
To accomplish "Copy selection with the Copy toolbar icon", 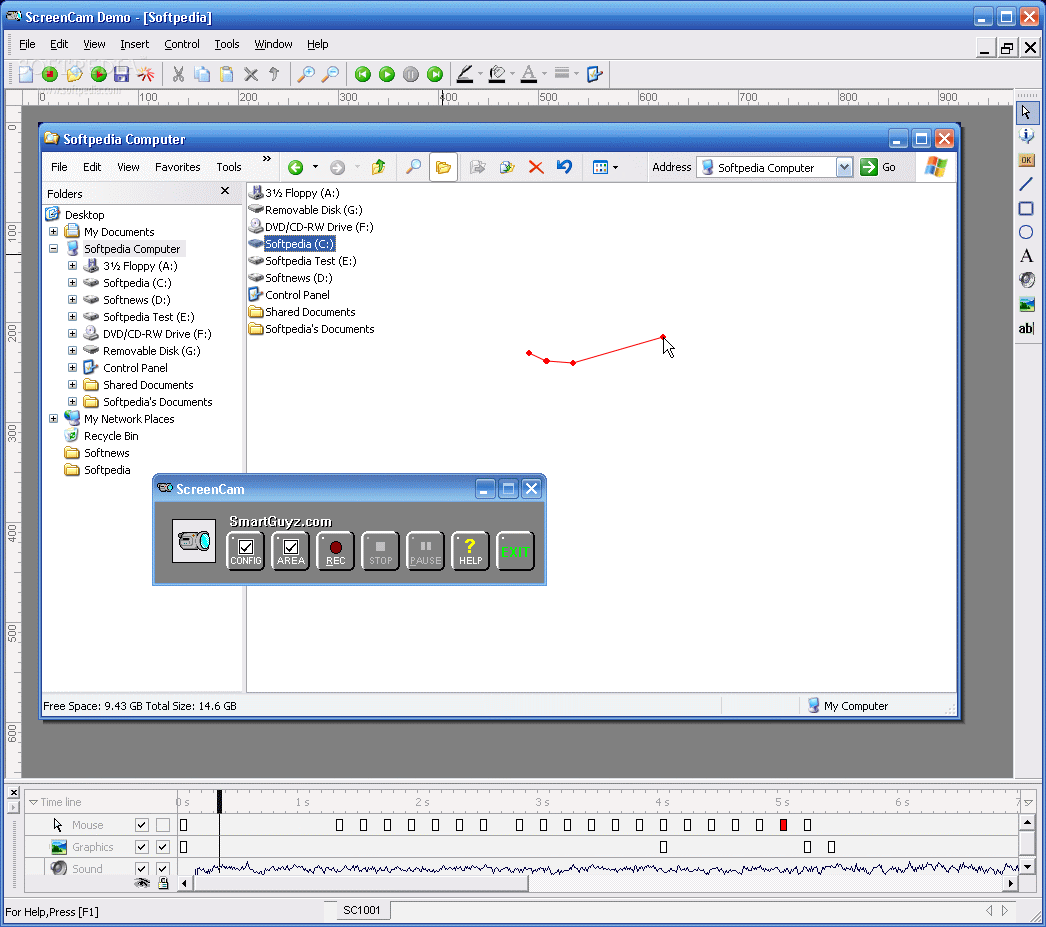I will point(202,74).
